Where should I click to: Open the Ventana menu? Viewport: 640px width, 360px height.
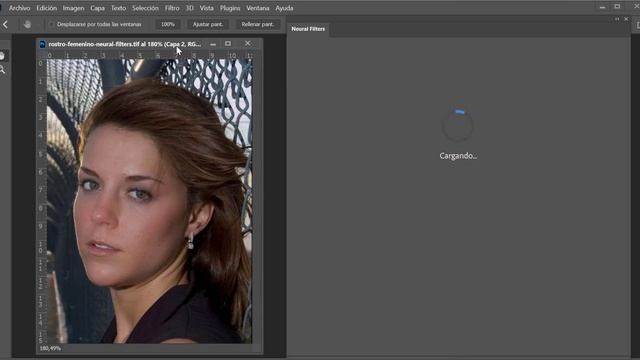tap(258, 8)
